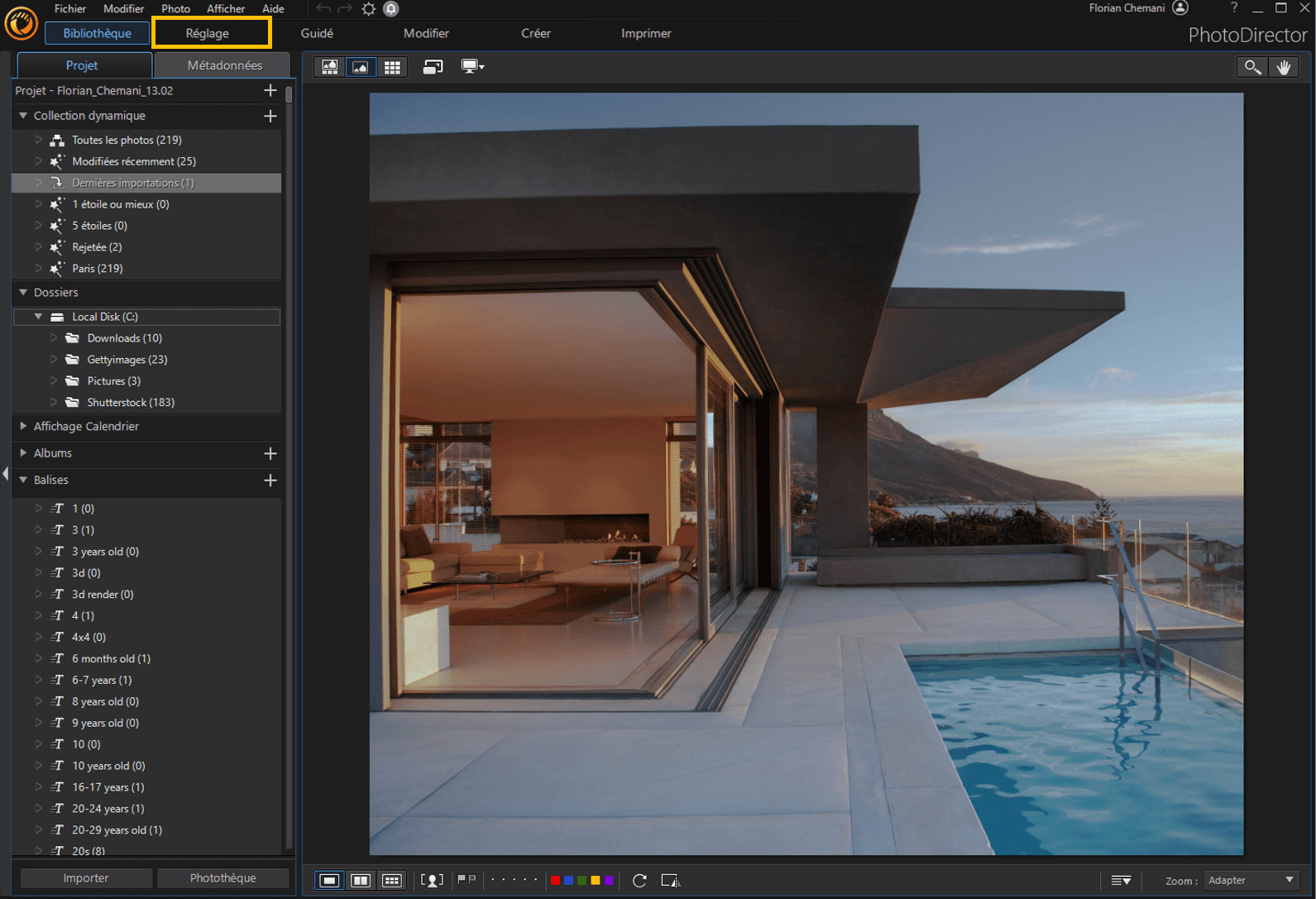
Task: Collapse the Balises section
Action: tap(23, 480)
